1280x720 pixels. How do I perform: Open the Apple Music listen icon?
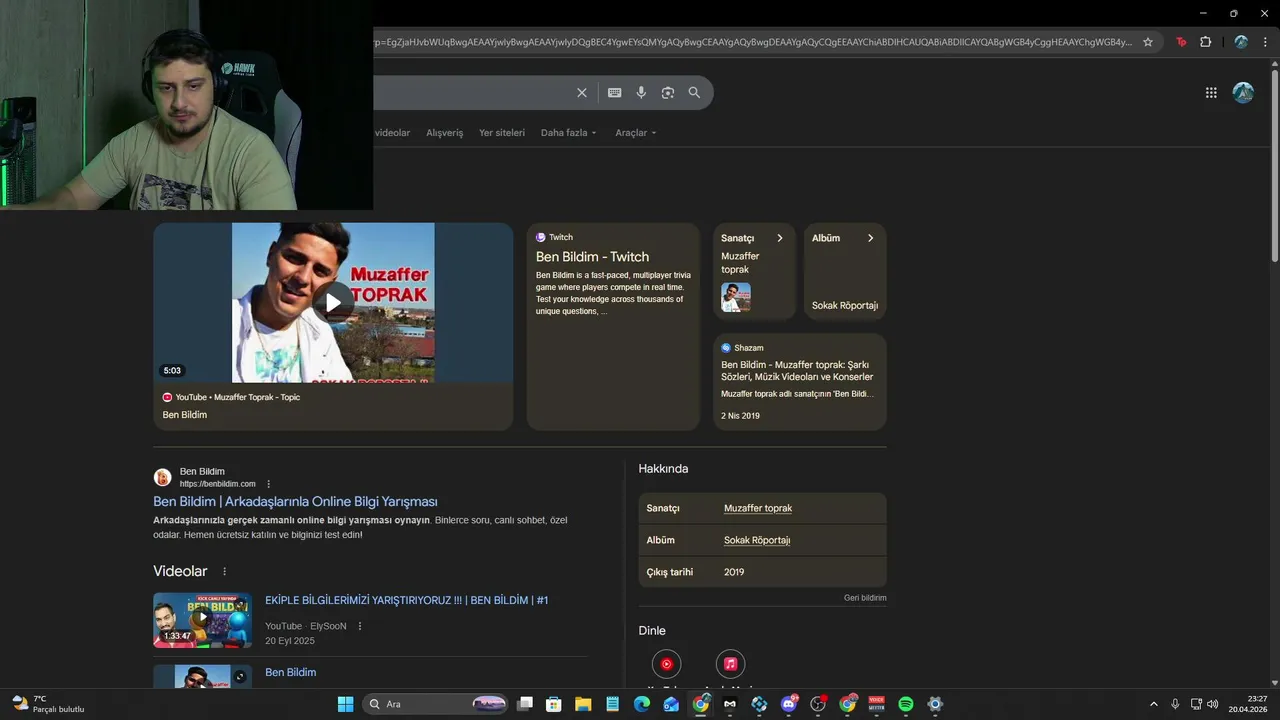point(730,664)
